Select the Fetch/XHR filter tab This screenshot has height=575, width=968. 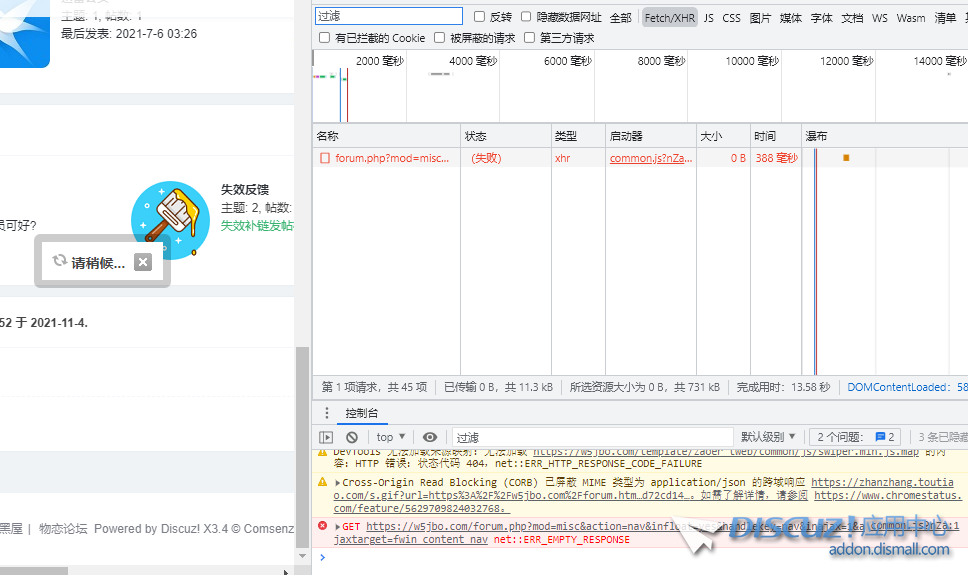tap(669, 17)
